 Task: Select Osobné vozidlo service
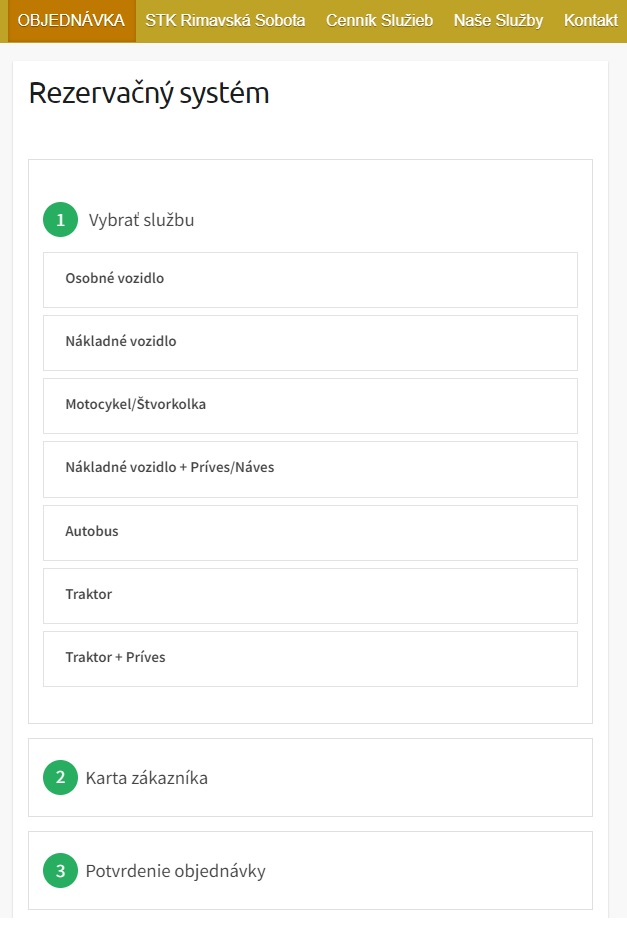(x=310, y=279)
